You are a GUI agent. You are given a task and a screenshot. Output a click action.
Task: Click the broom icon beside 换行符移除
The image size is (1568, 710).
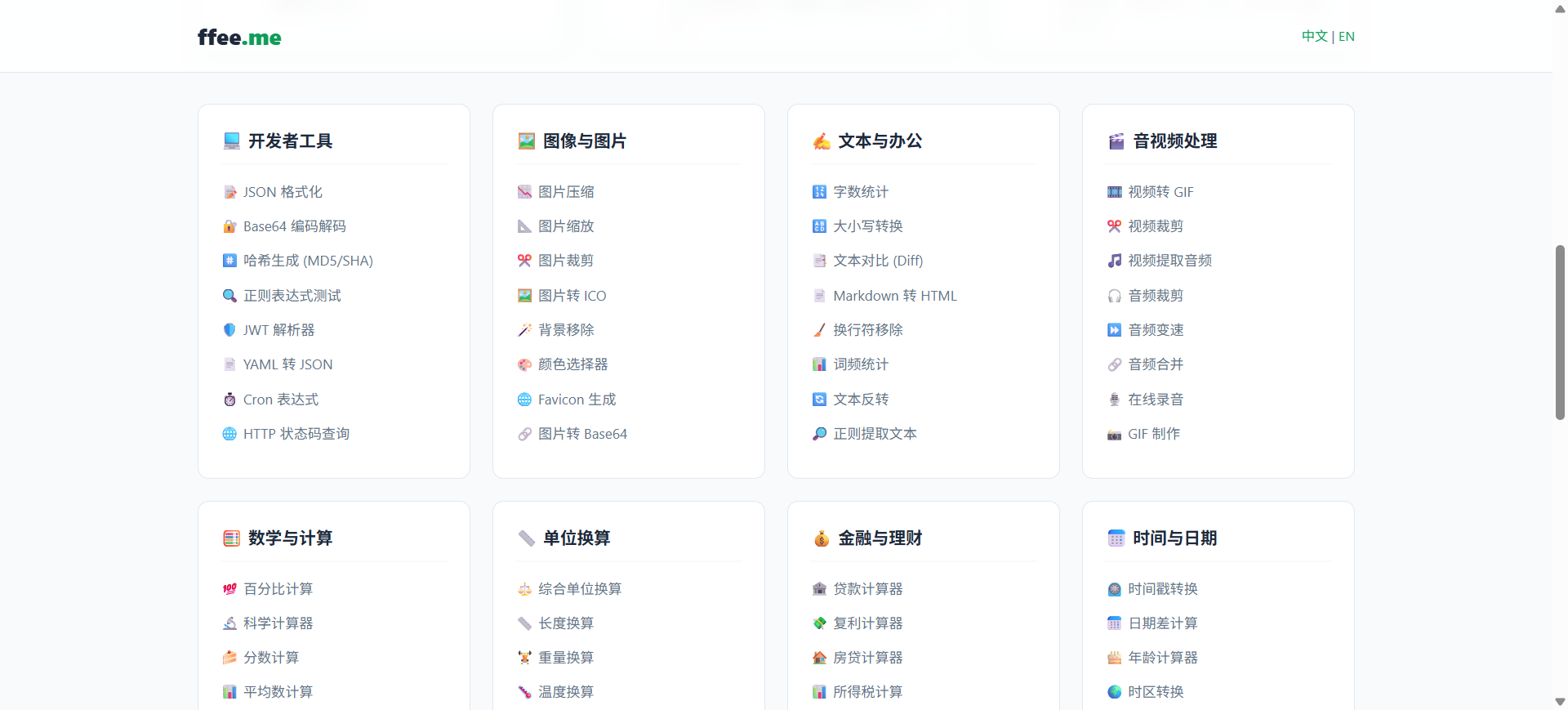tap(820, 330)
